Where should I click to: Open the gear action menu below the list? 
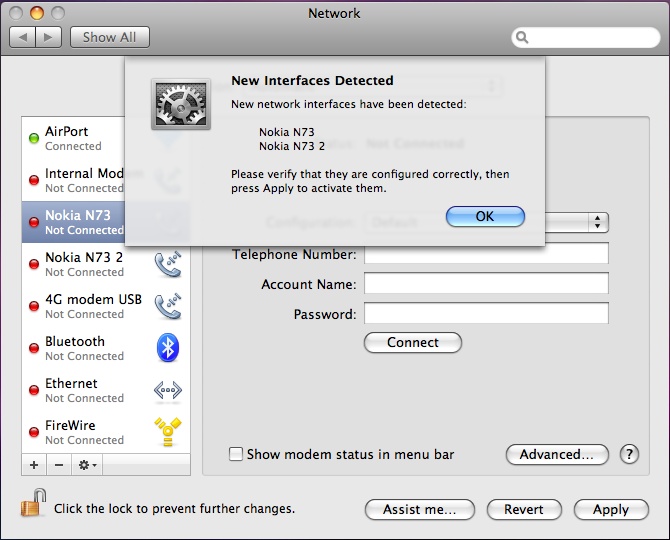pos(87,465)
